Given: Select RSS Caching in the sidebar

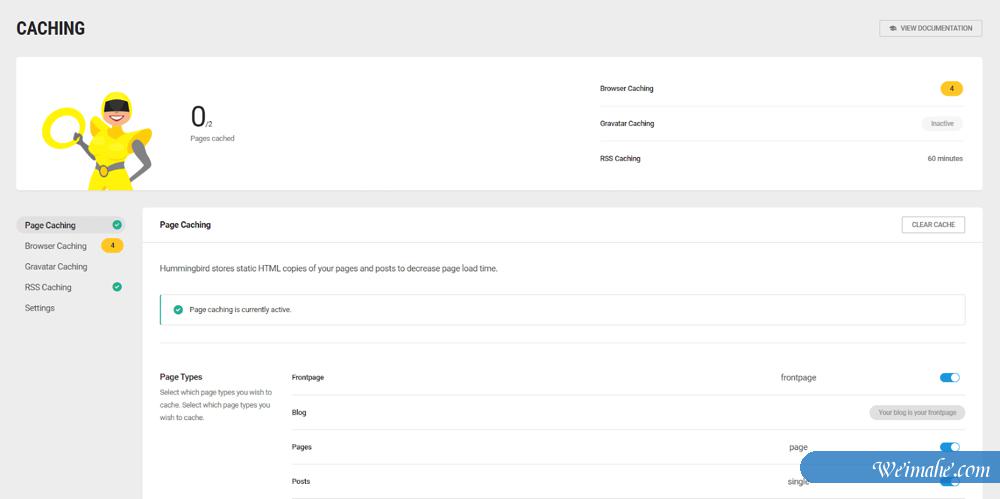Looking at the screenshot, I should (x=48, y=288).
